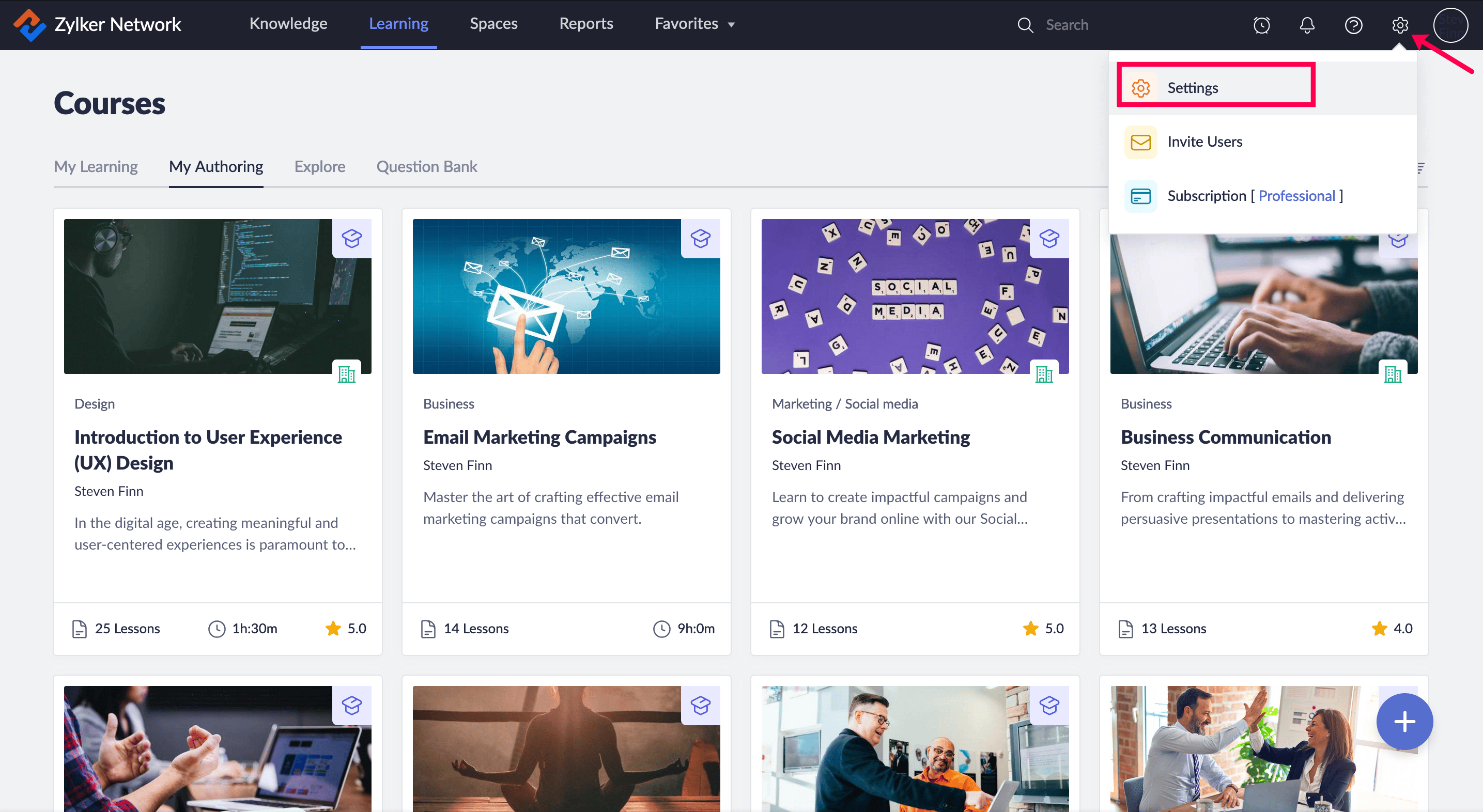Click organization building icon on Social Media card
This screenshot has height=812, width=1483.
coord(1043,374)
